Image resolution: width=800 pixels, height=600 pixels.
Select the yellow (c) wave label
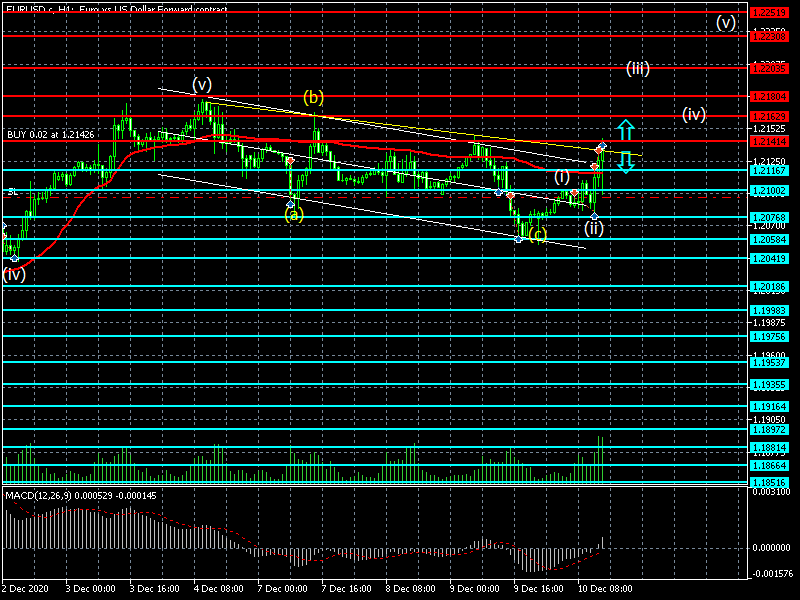(x=538, y=236)
